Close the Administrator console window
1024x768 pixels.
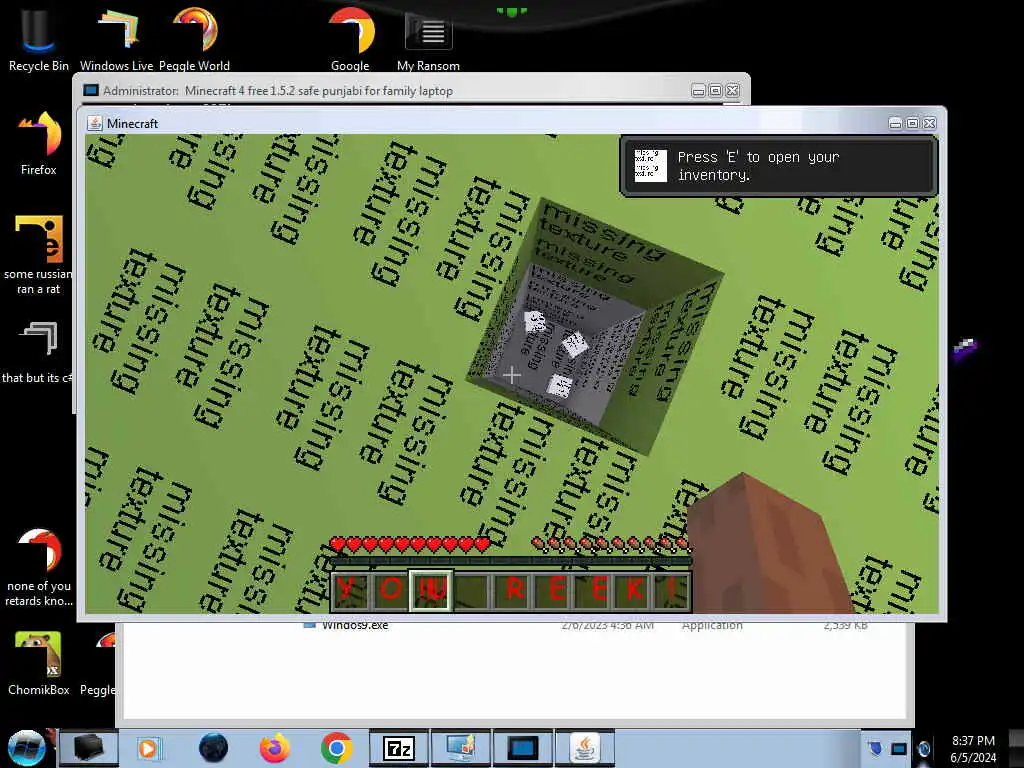pos(732,91)
